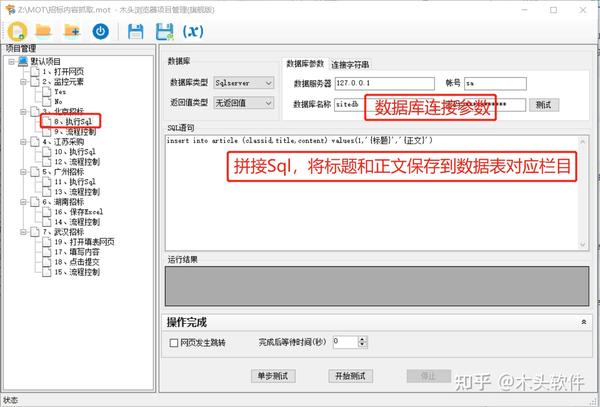Click the 测试 connection button
Screen dimensions: 600x407
[544, 104]
